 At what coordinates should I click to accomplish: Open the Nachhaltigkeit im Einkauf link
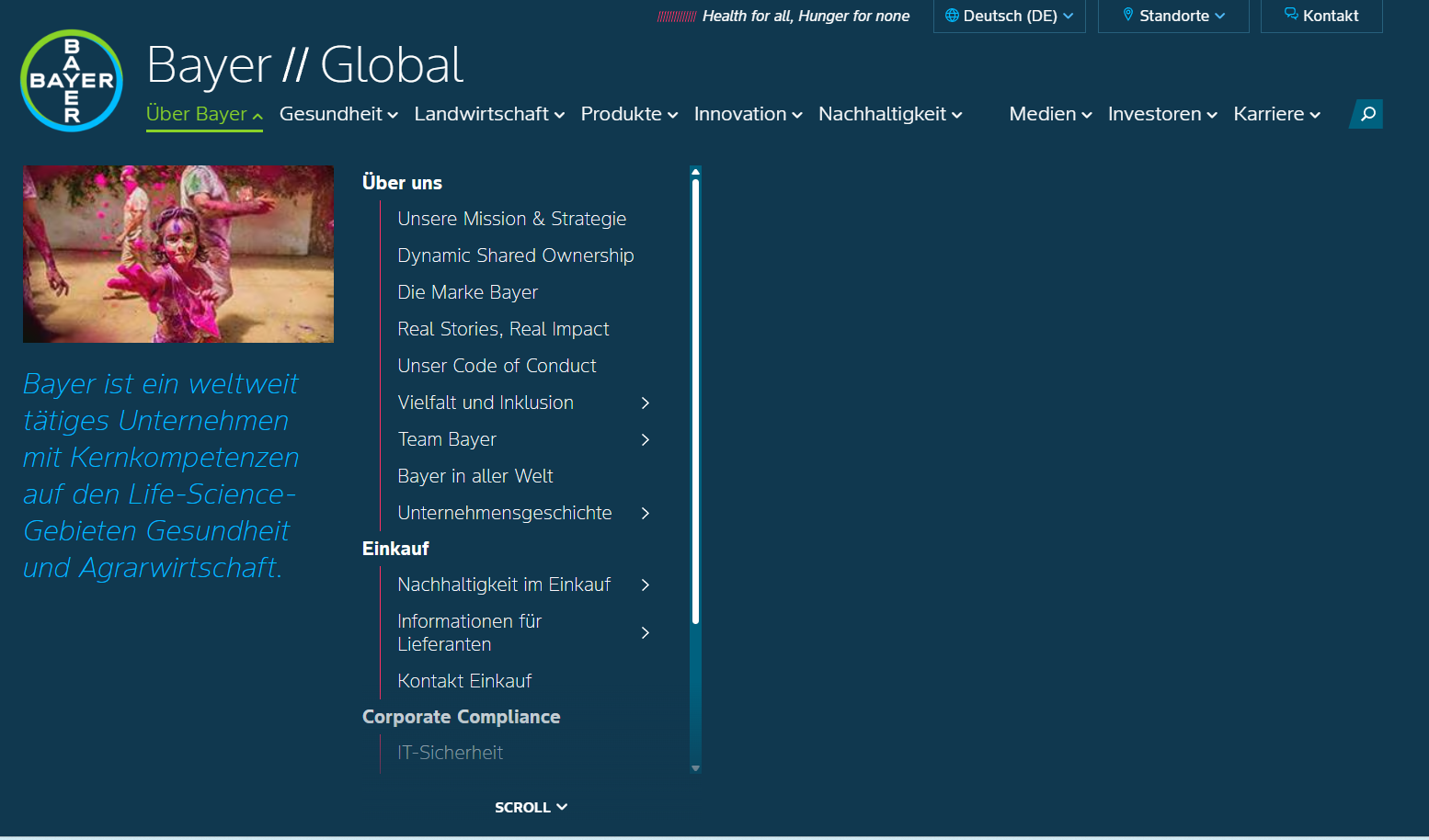pos(504,585)
